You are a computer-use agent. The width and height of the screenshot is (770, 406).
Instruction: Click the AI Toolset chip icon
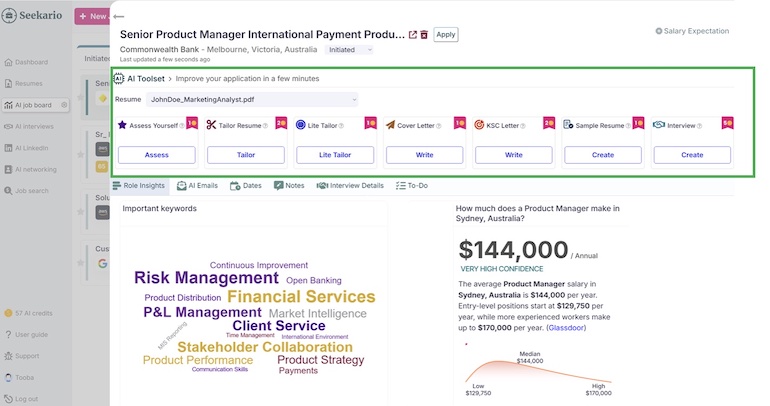pos(119,77)
